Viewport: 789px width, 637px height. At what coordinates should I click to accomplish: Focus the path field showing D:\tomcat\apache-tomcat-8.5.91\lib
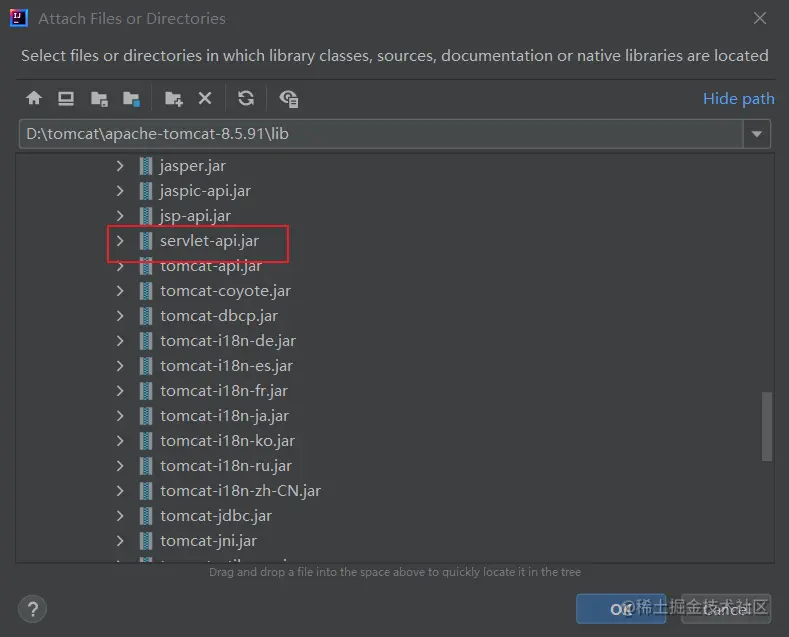381,134
